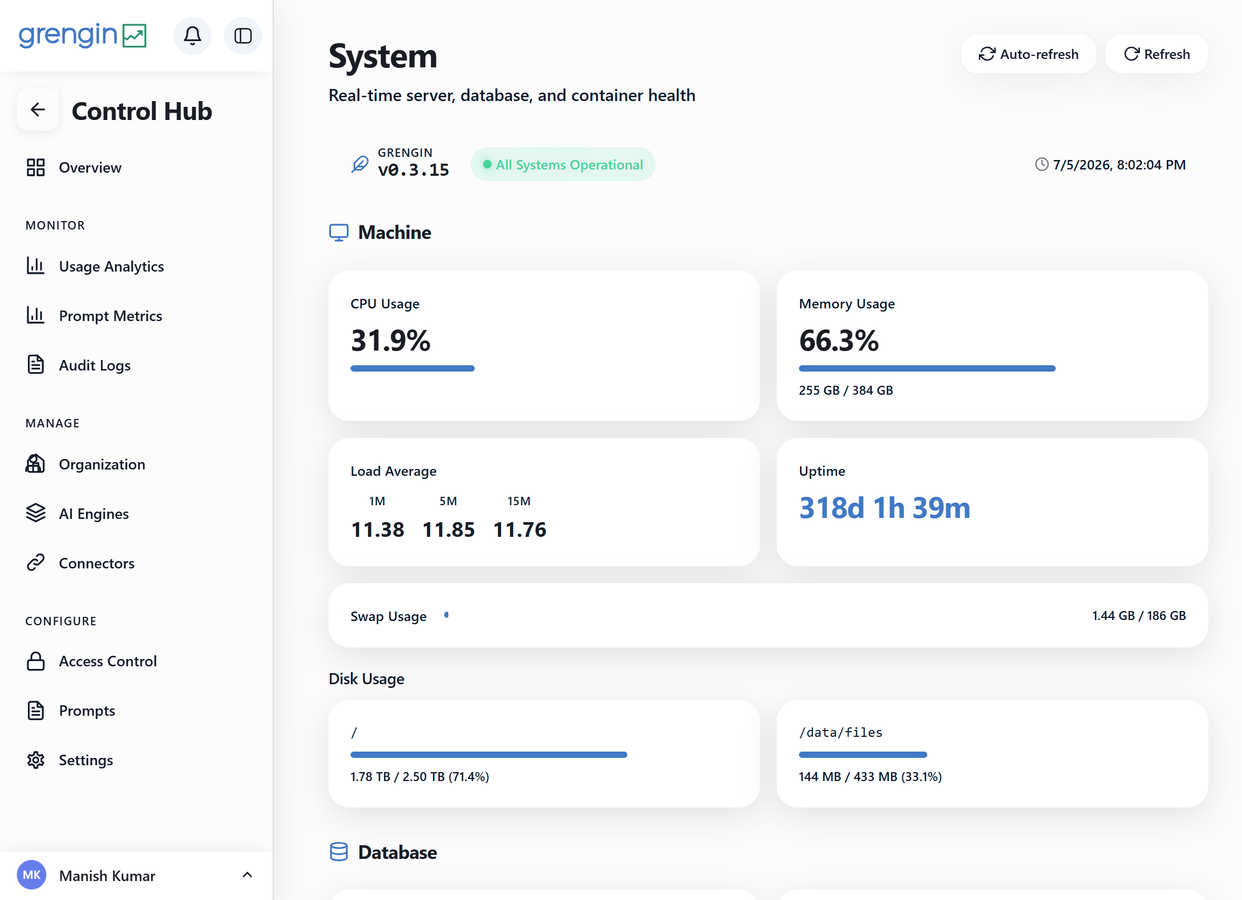Click the Usage Analytics chart icon
Image resolution: width=1242 pixels, height=900 pixels.
(36, 266)
